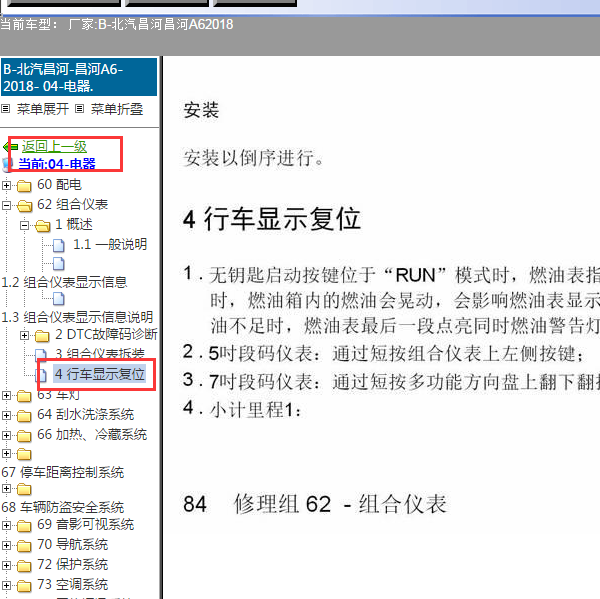The width and height of the screenshot is (600, 599).
Task: Select the 73 空调系统 item
Action: pyautogui.click(x=72, y=584)
